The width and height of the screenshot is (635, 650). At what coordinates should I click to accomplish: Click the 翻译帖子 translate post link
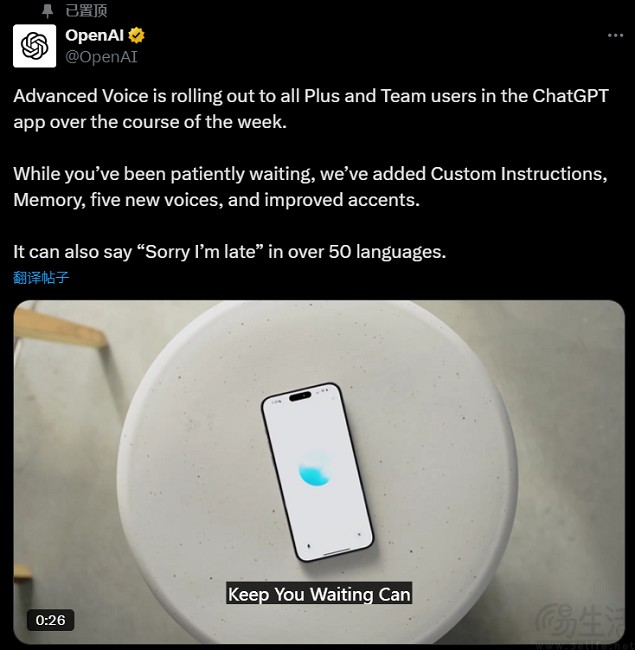point(41,277)
